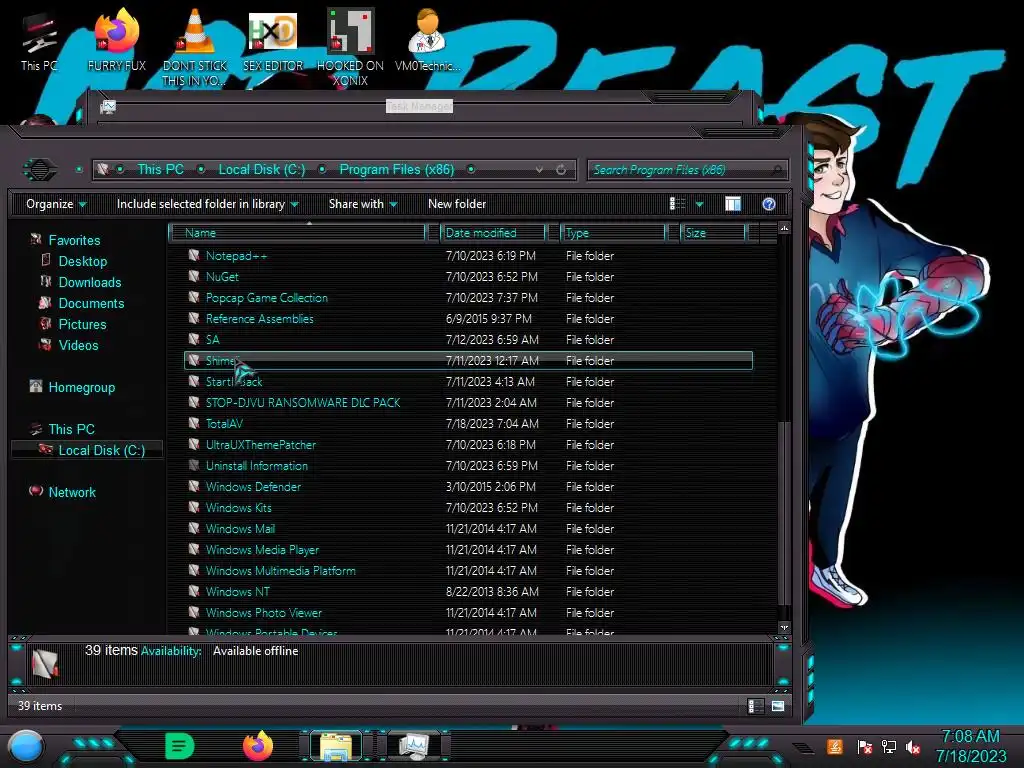
Task: Open the This PC desktop icon
Action: pyautogui.click(x=39, y=42)
